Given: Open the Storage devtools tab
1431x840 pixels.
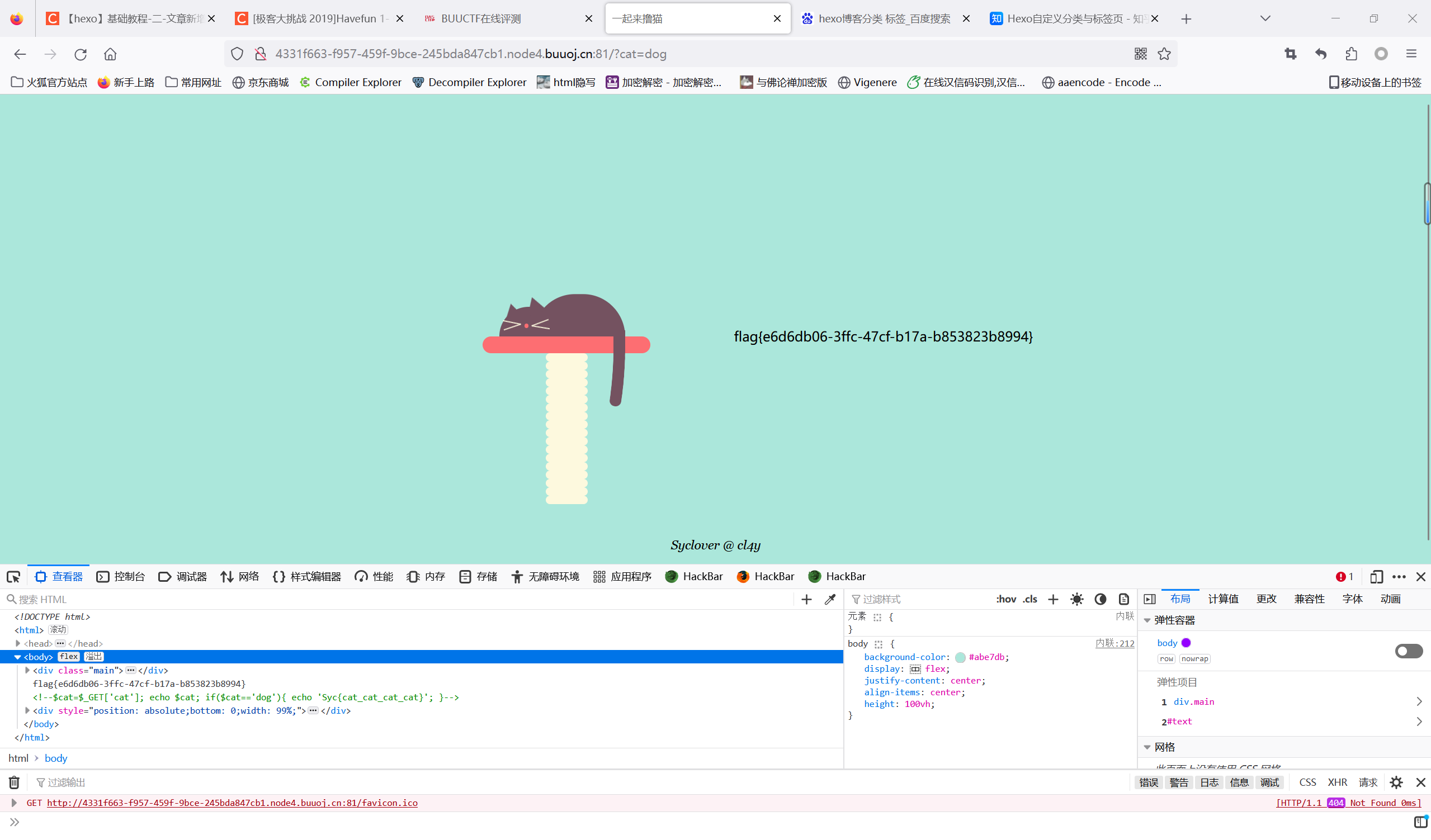Looking at the screenshot, I should [x=478, y=577].
